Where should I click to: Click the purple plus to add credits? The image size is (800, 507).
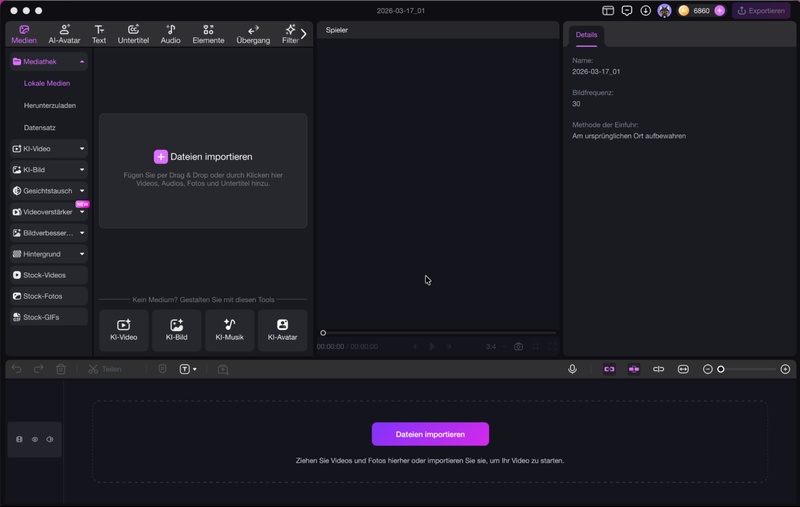[719, 10]
